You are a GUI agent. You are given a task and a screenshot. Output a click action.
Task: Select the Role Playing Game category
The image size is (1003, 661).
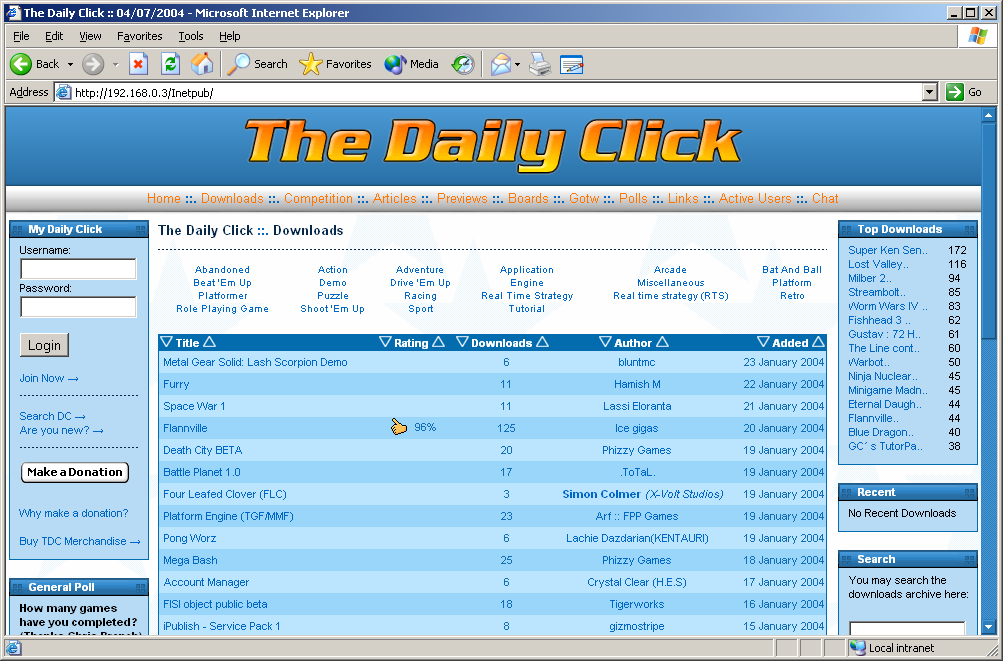222,308
